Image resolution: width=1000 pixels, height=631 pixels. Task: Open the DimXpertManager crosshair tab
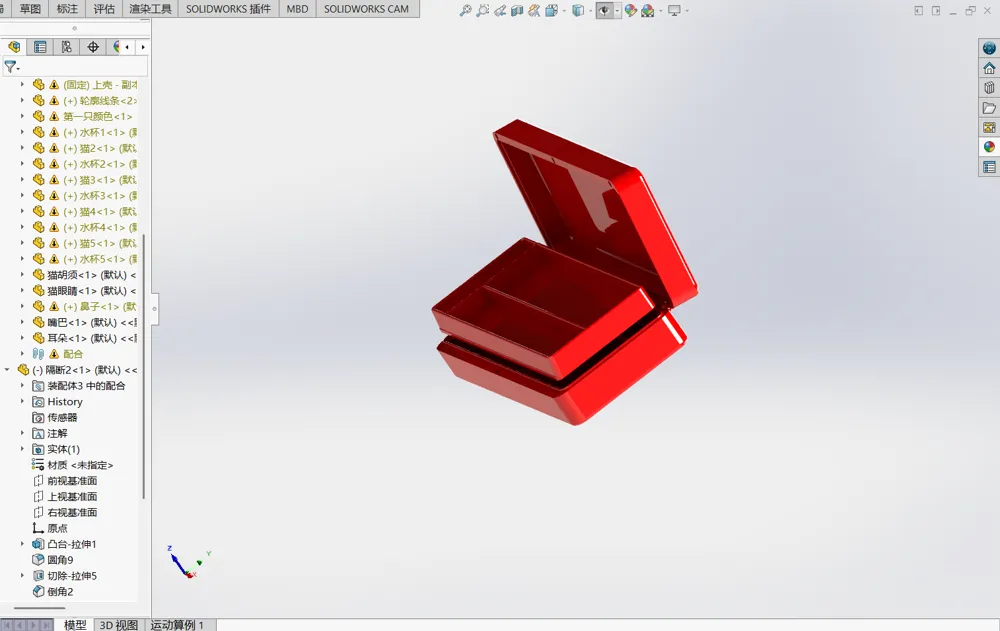coord(93,47)
